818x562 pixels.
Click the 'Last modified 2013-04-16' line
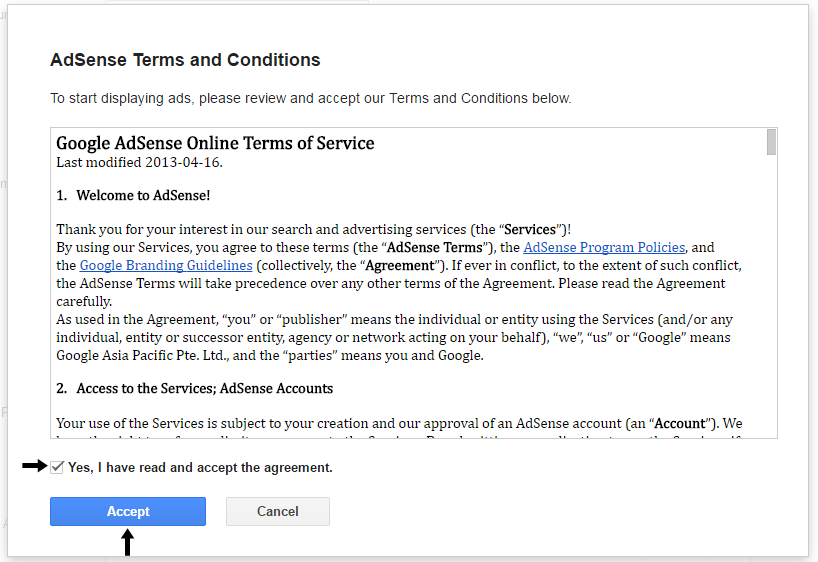[x=139, y=162]
